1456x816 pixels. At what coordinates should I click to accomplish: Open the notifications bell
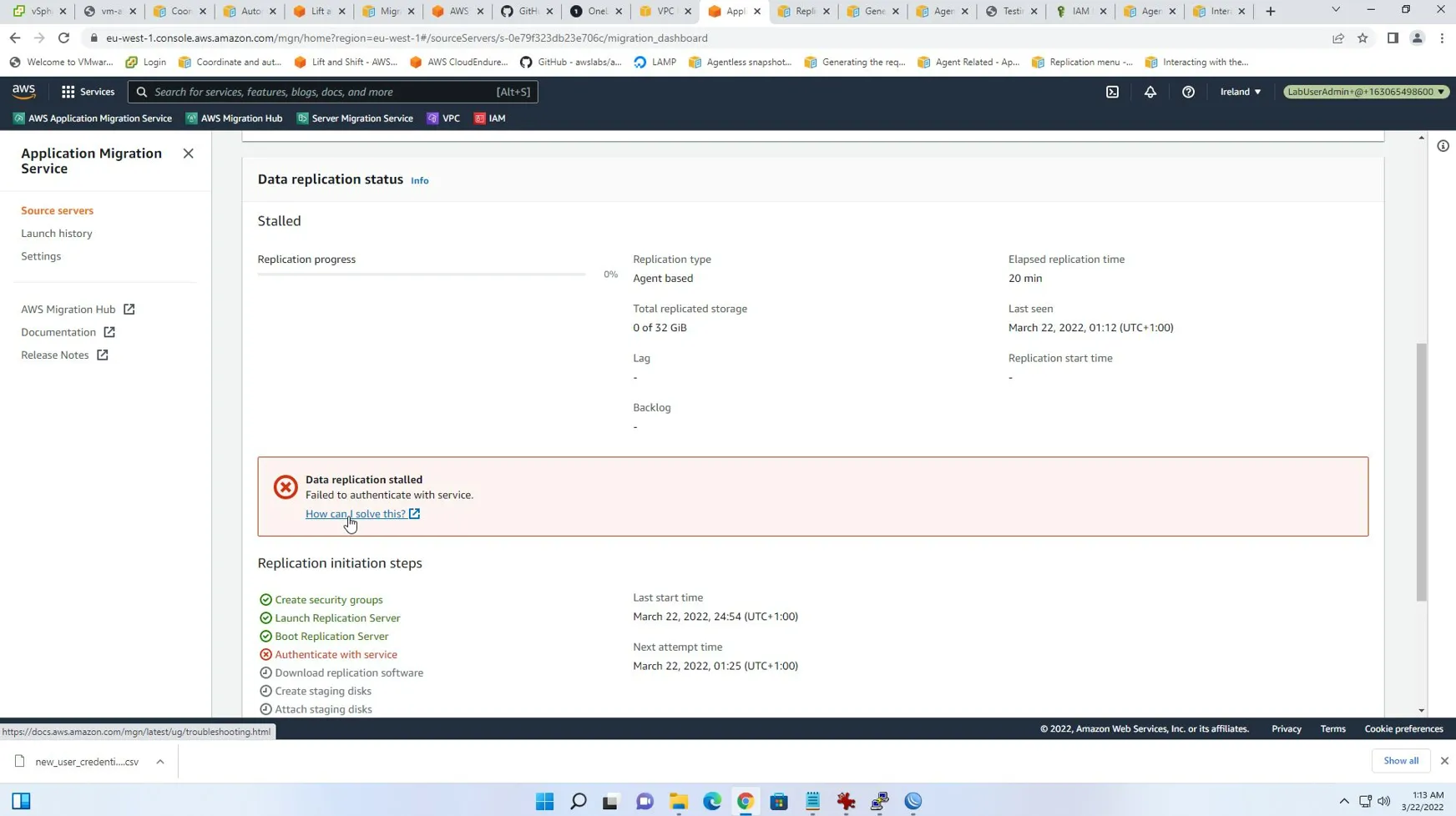click(x=1150, y=92)
